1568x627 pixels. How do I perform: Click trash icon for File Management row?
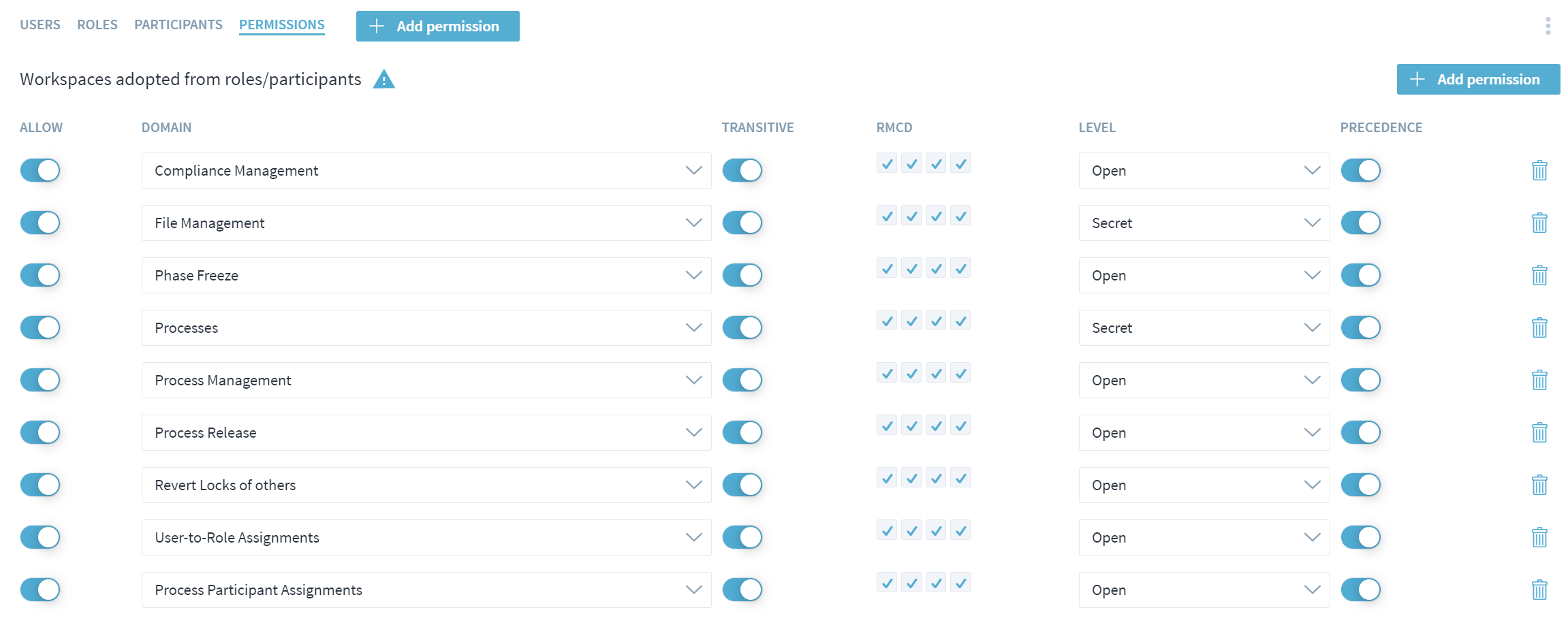1539,223
